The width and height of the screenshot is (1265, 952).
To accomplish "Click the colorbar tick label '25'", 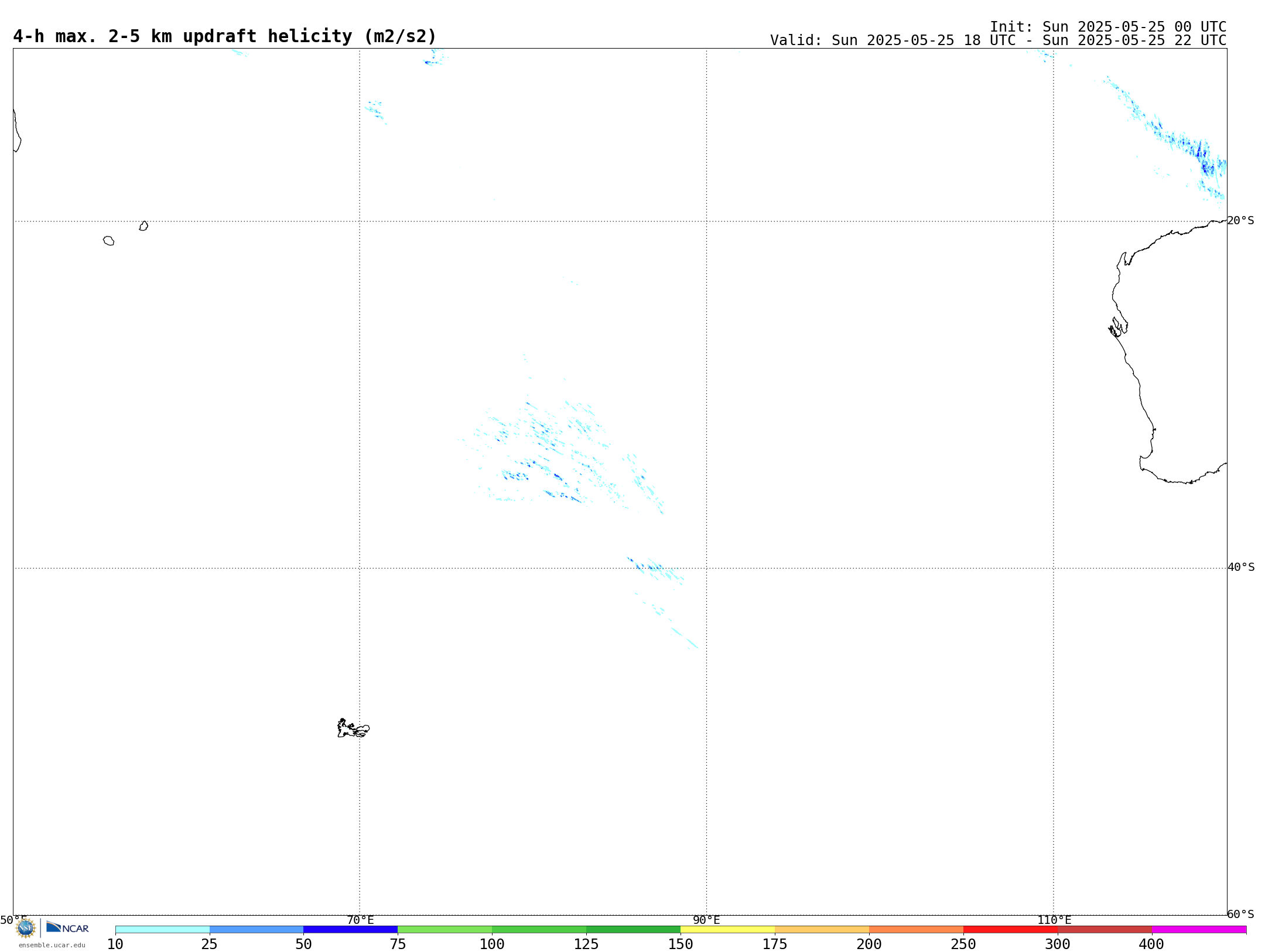I will point(210,944).
